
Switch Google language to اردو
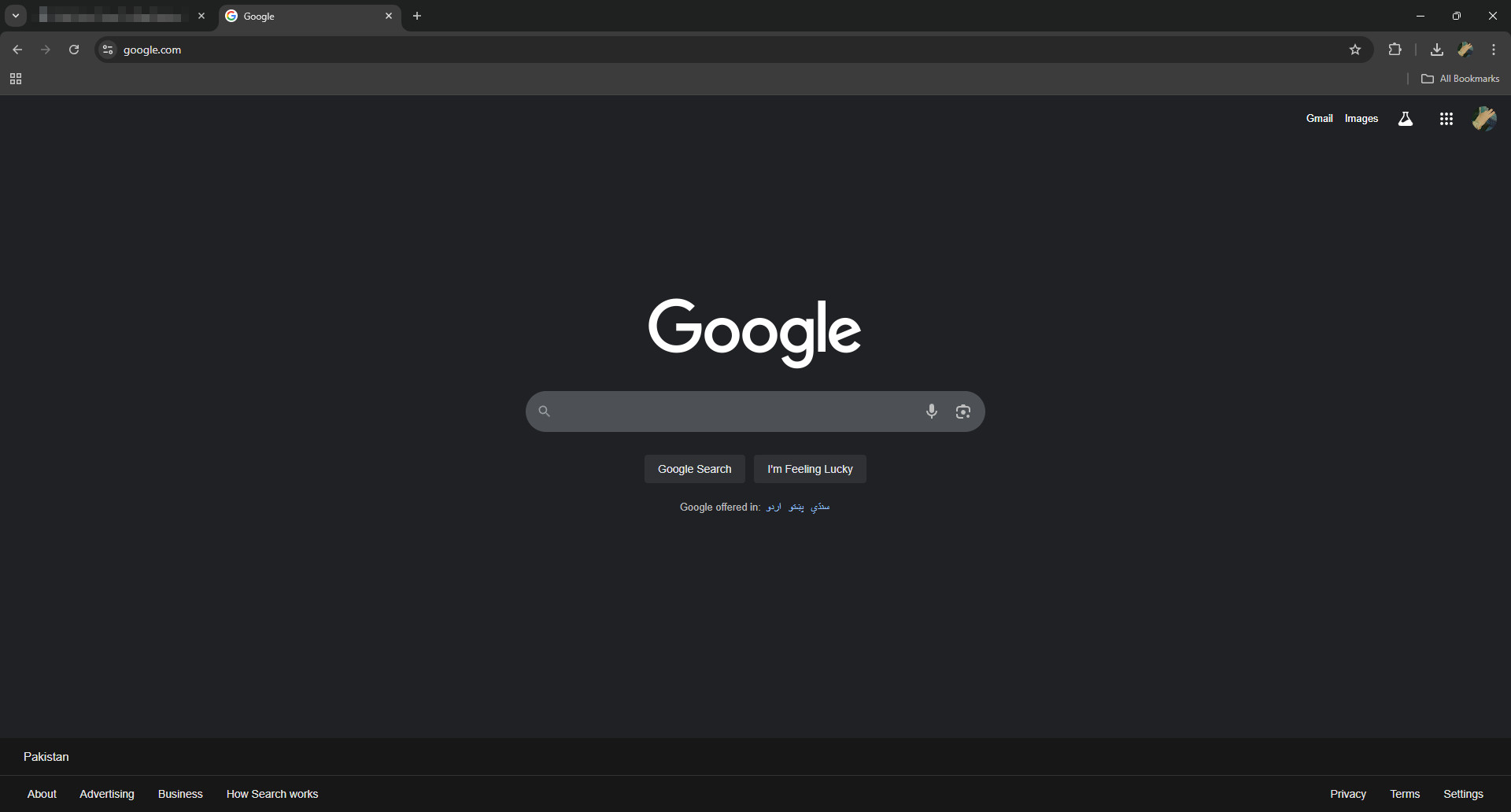pos(774,507)
